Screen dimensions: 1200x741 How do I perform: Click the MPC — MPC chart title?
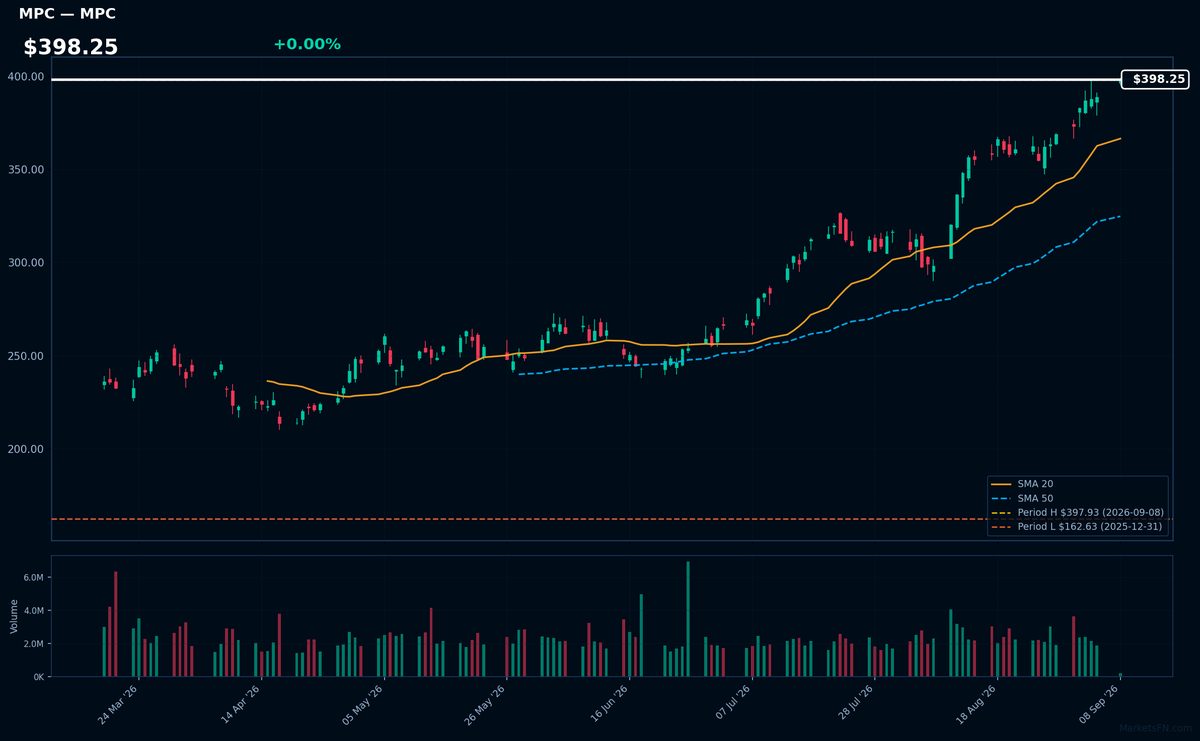click(x=67, y=14)
